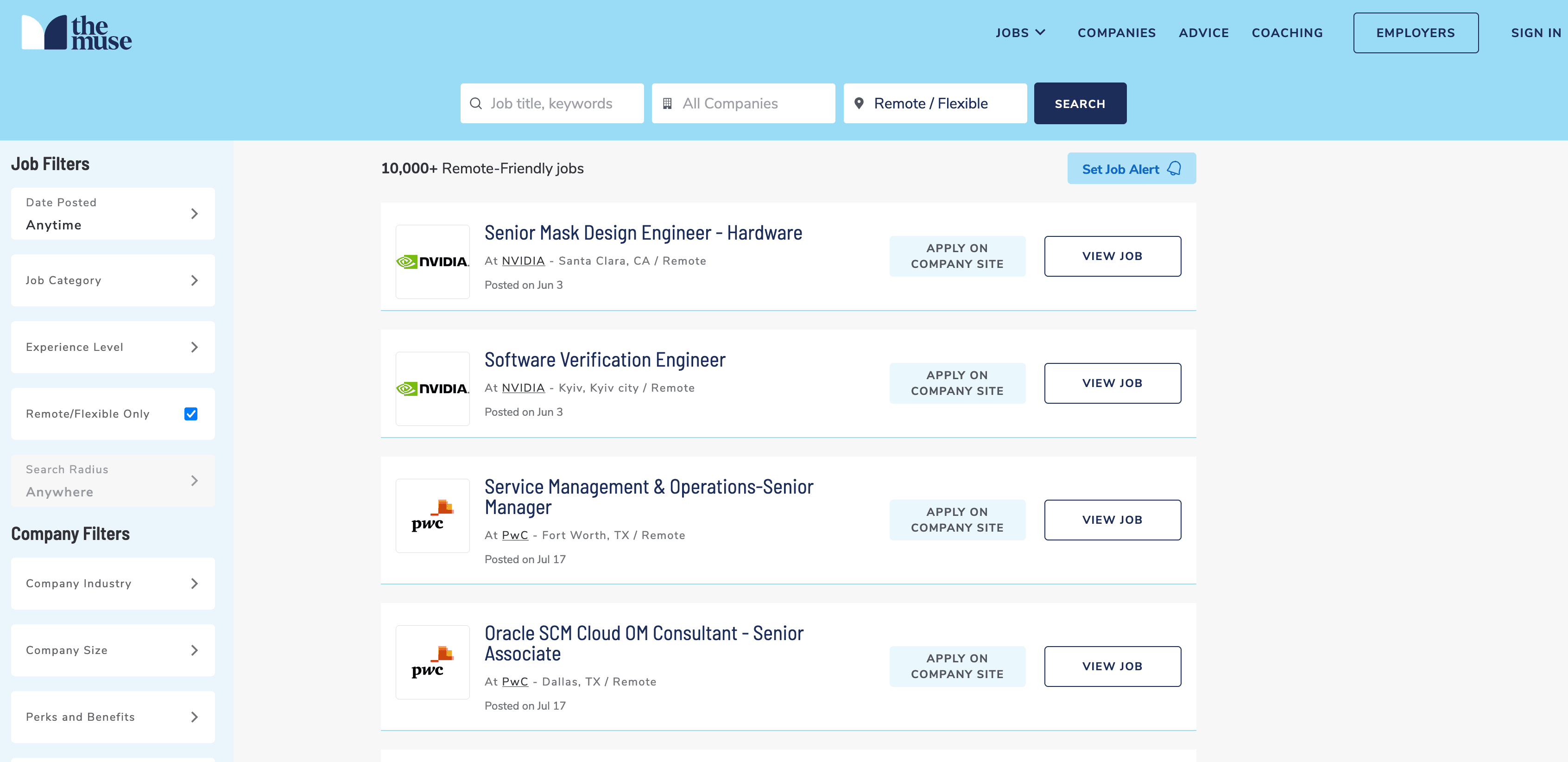Click NVIDIA logo for Software Verification Engineer
This screenshot has height=762, width=1568.
[433, 388]
